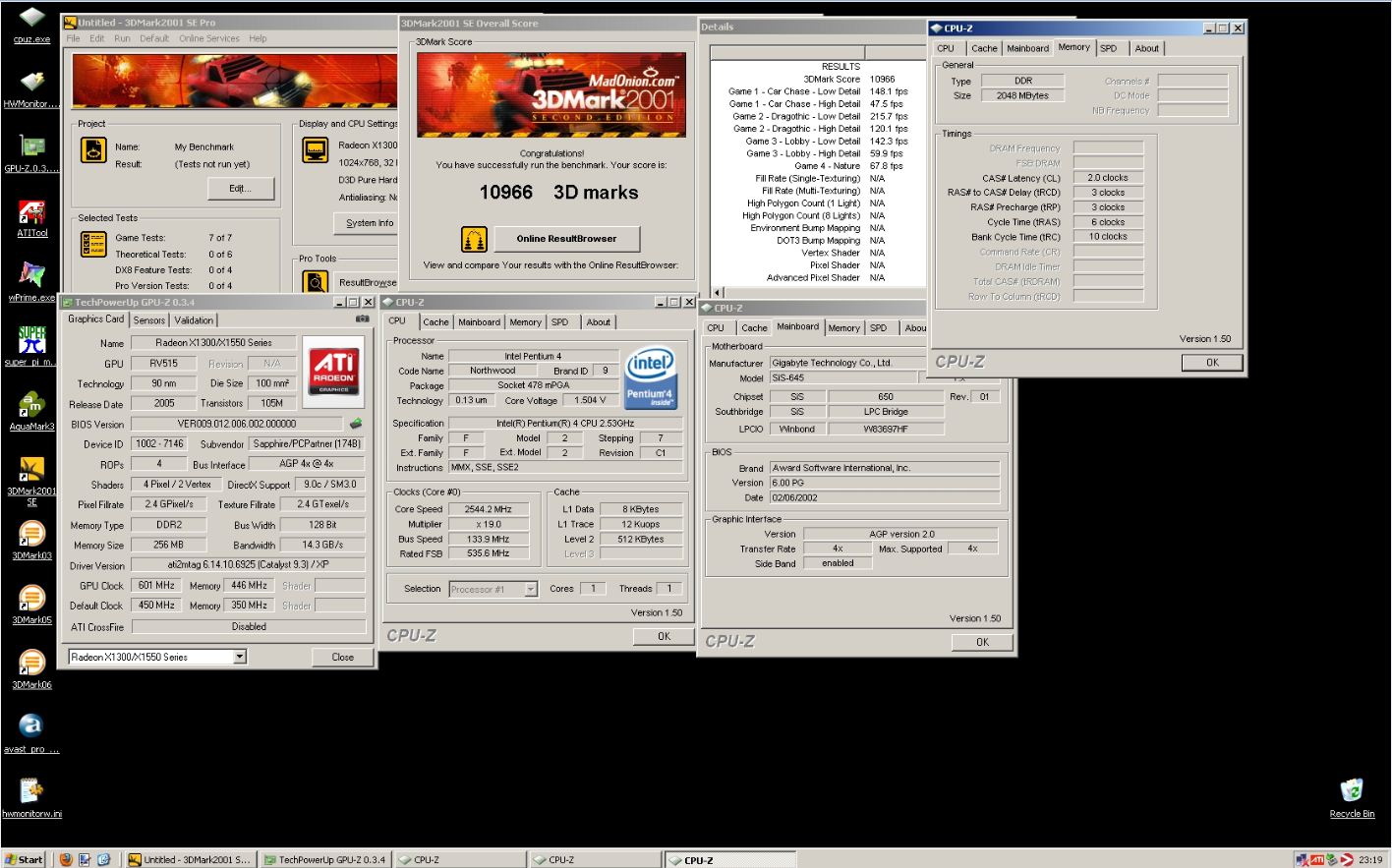Image resolution: width=1392 pixels, height=868 pixels.
Task: Click OK in the CPU-Z Mainboard window
Action: coord(982,642)
